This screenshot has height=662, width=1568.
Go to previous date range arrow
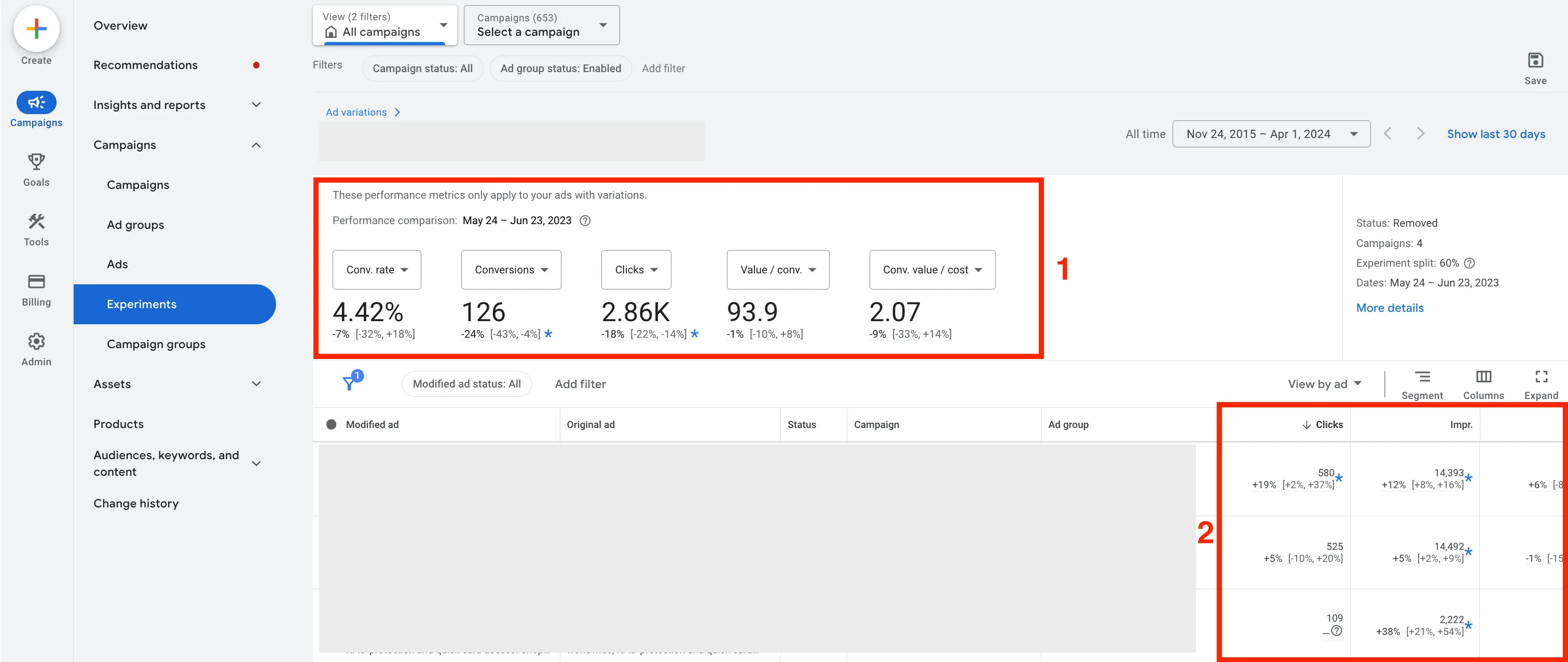coord(1388,134)
